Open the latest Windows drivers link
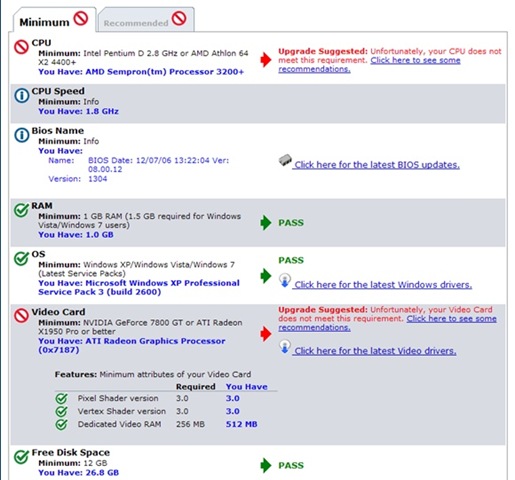 click(383, 285)
